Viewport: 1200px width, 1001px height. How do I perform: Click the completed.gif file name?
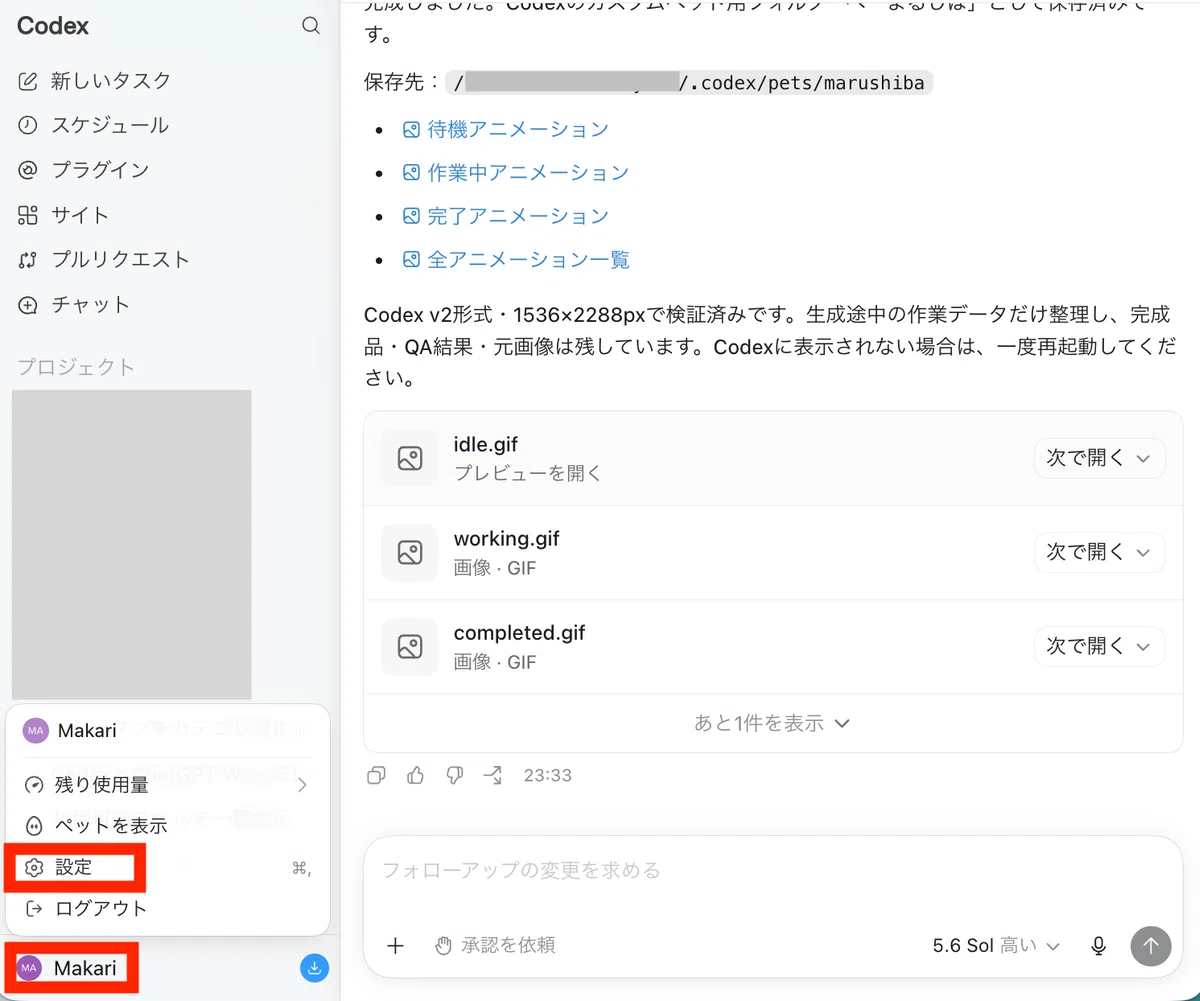pyautogui.click(x=520, y=633)
